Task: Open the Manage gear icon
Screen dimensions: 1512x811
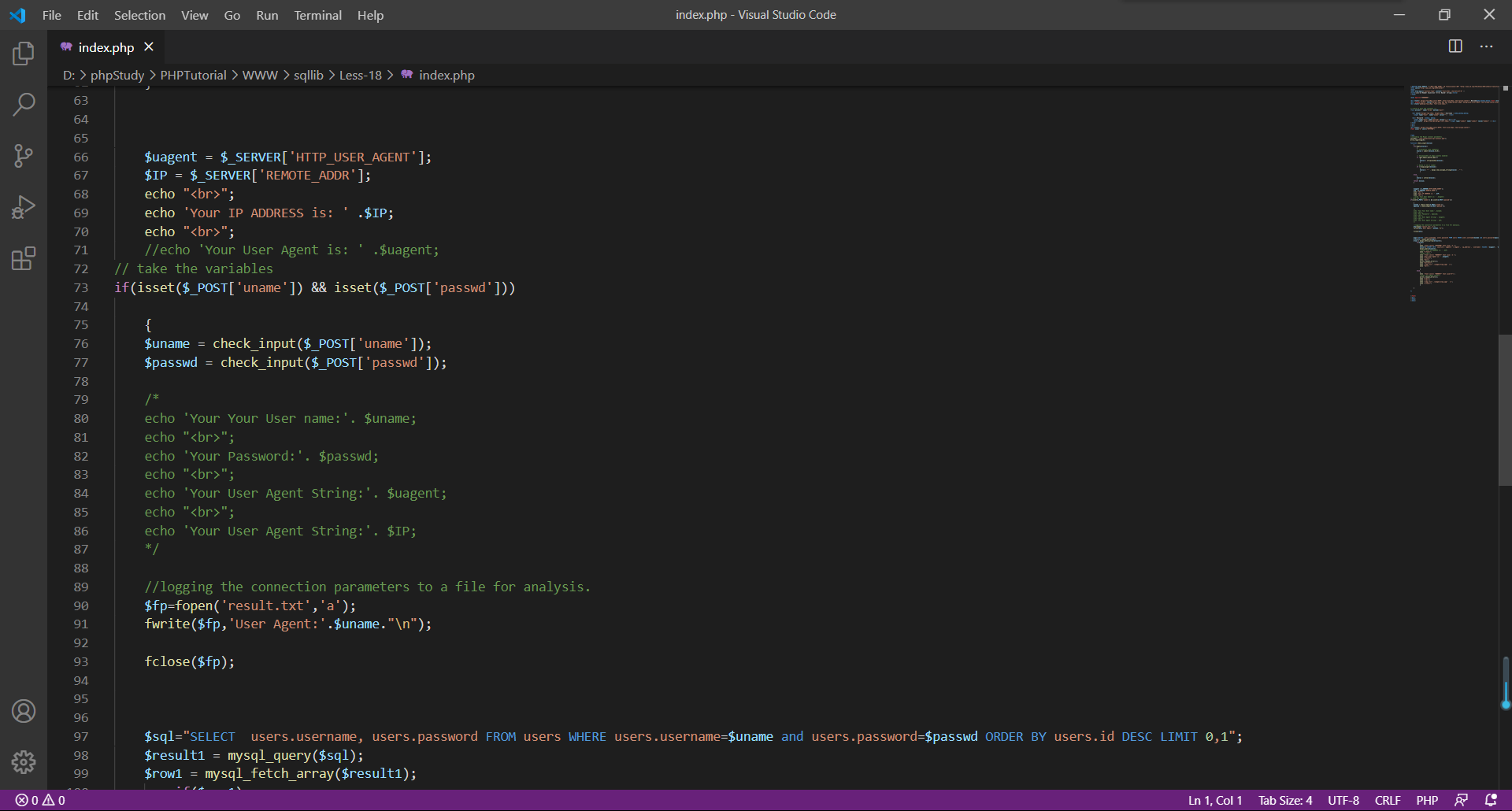Action: 24,761
